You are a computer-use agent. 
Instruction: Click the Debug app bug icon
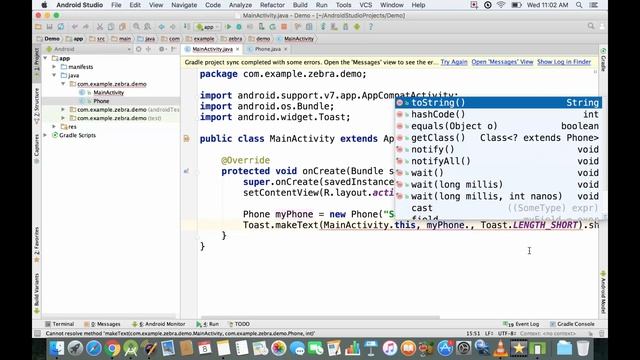pos(239,27)
